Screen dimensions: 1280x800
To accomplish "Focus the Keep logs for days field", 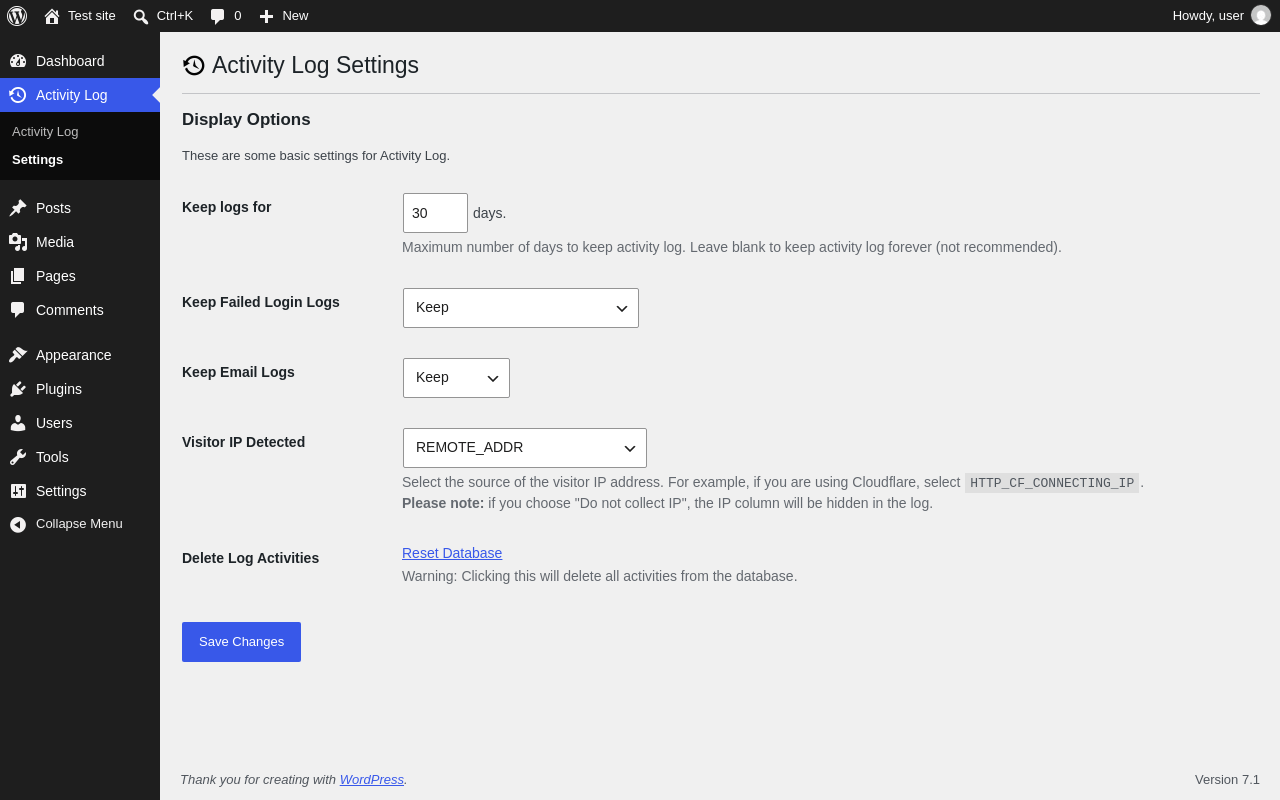I will (x=435, y=213).
